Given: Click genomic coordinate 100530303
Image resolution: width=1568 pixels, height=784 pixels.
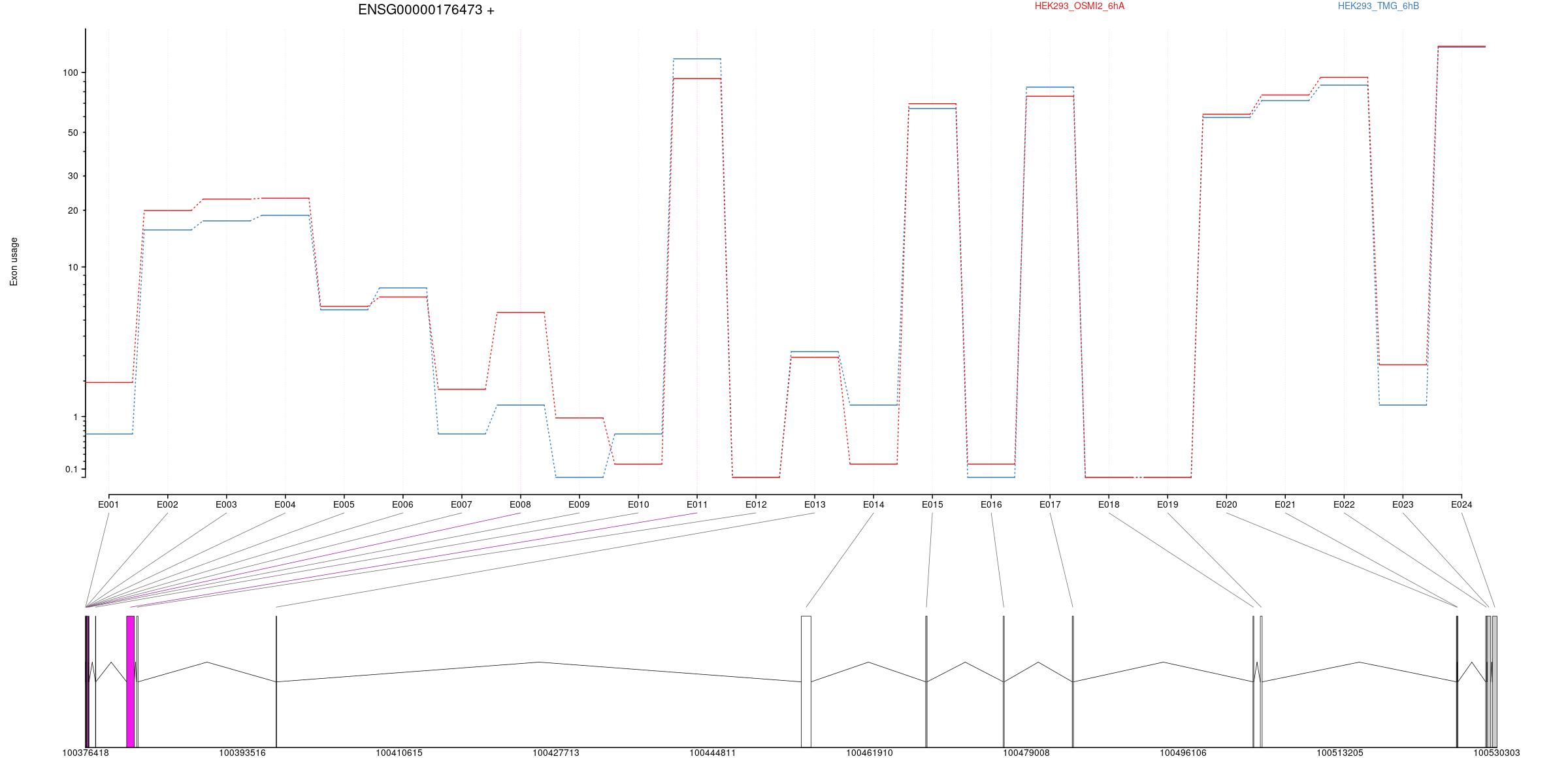Looking at the screenshot, I should (x=1496, y=753).
